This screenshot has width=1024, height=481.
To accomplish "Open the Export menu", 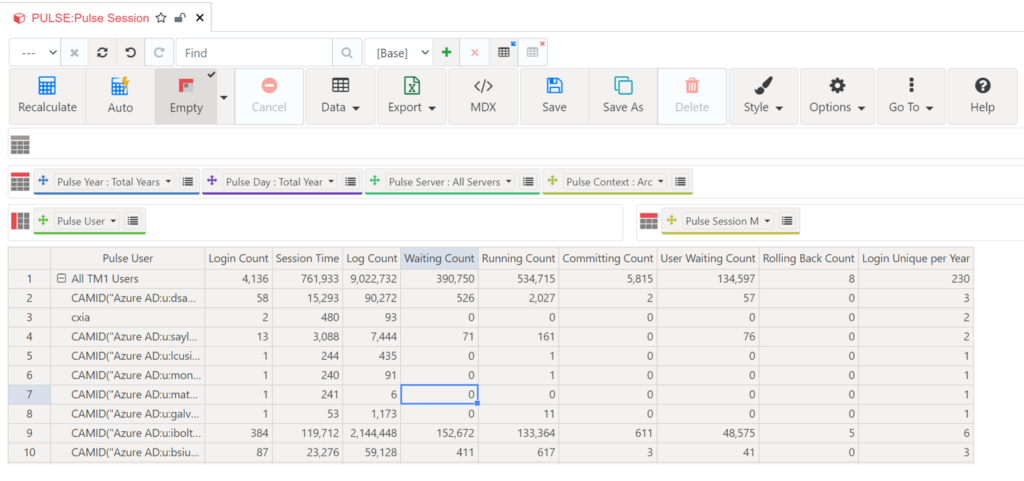I will [x=412, y=96].
